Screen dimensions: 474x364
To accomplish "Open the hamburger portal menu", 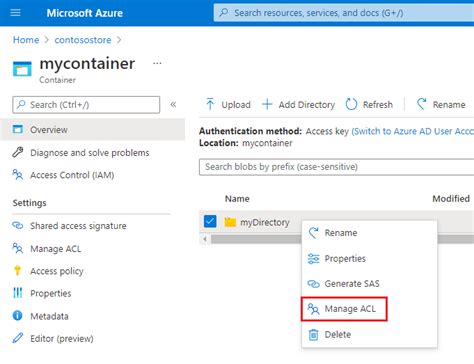I will [x=15, y=13].
